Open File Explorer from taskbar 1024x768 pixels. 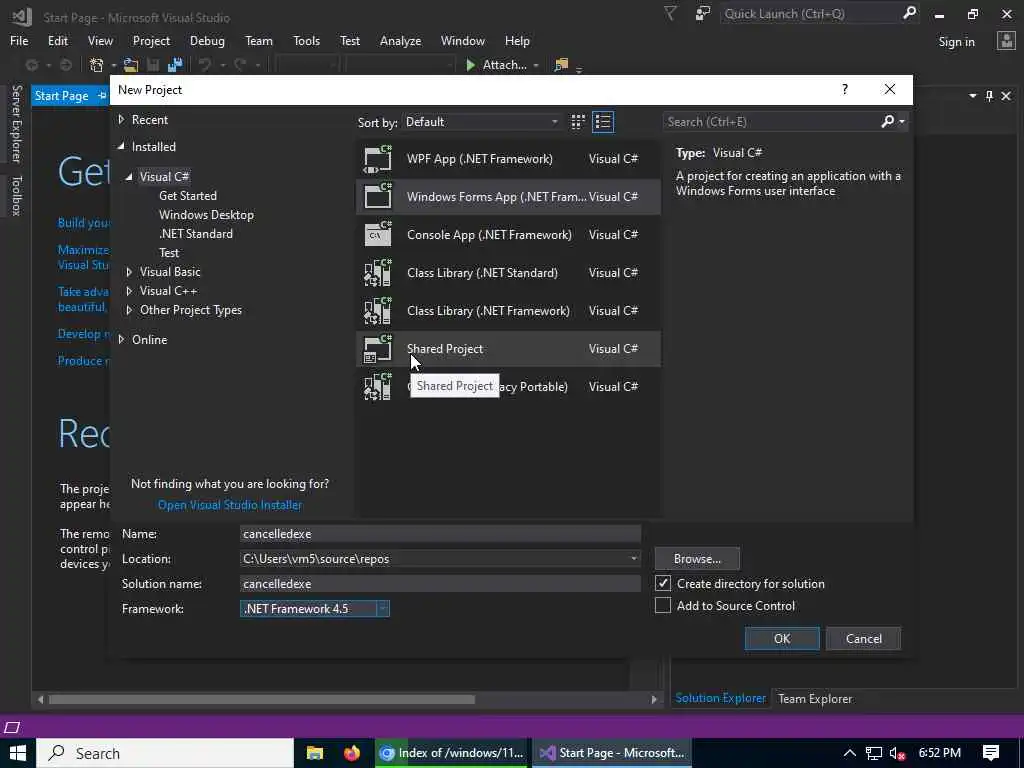[315, 753]
